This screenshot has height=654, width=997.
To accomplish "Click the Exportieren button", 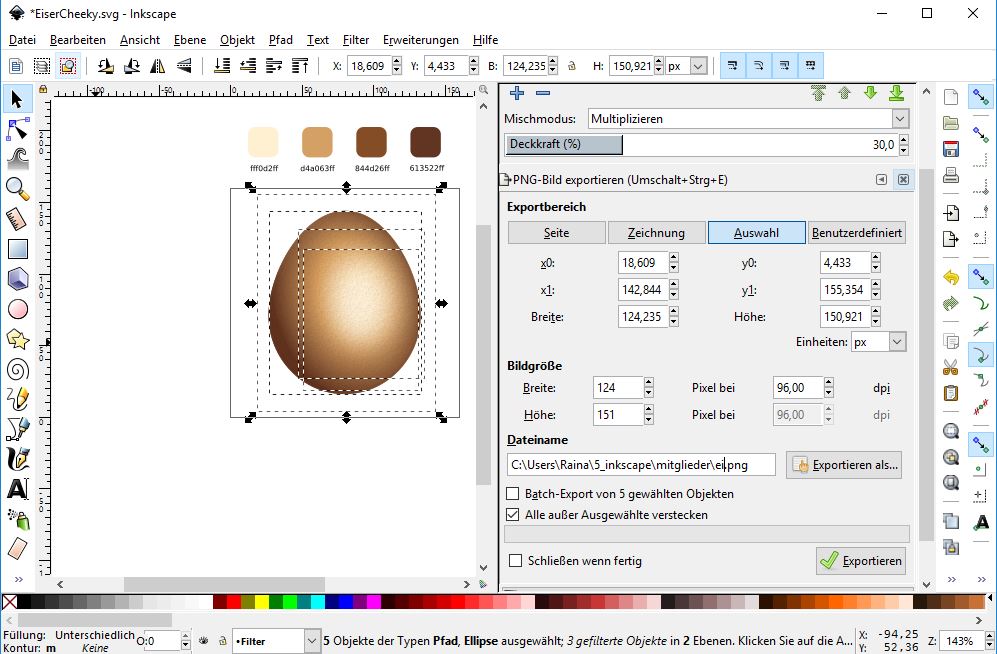I will [x=860, y=561].
